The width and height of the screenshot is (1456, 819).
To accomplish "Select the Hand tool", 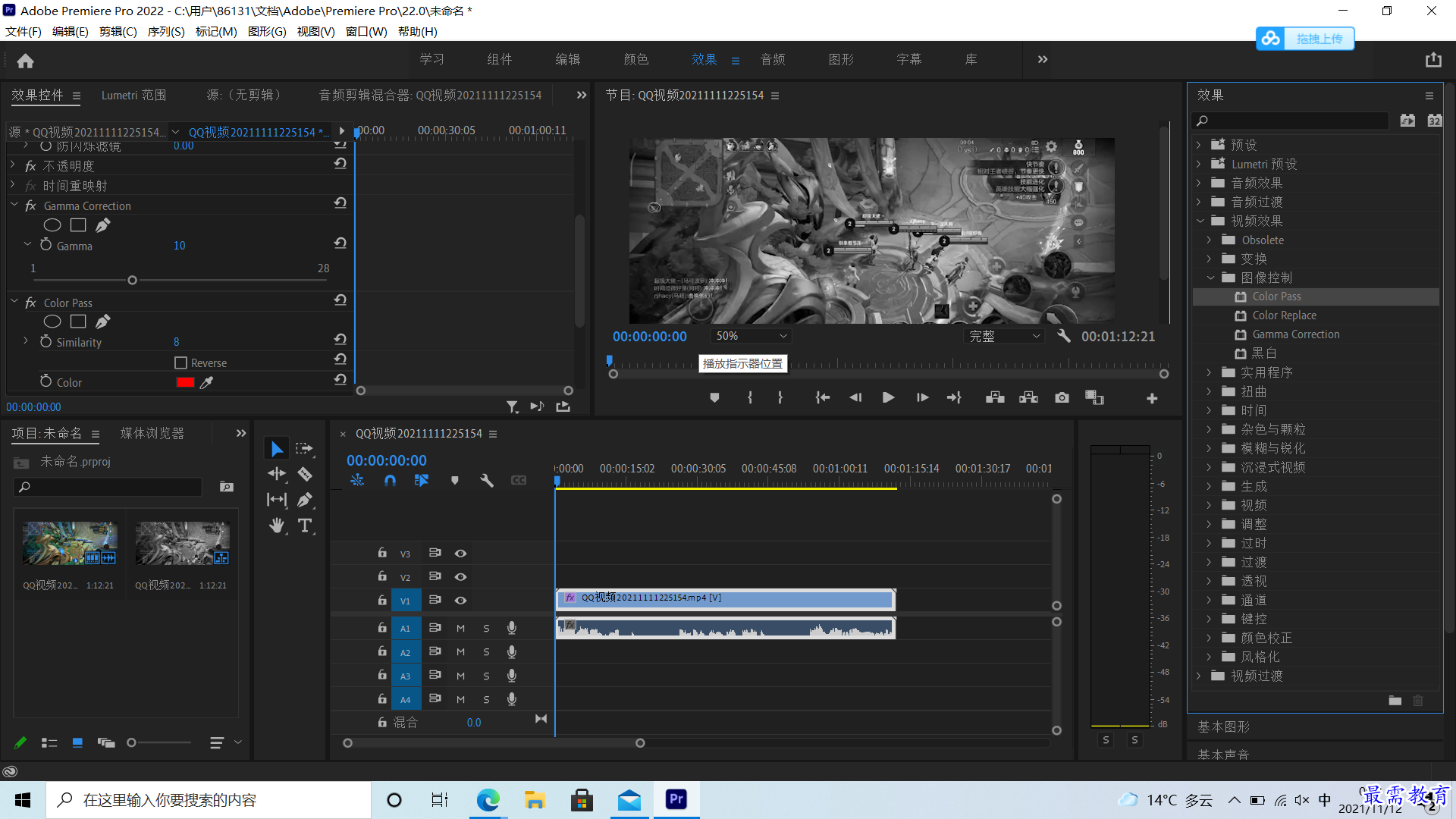I will coord(277,526).
